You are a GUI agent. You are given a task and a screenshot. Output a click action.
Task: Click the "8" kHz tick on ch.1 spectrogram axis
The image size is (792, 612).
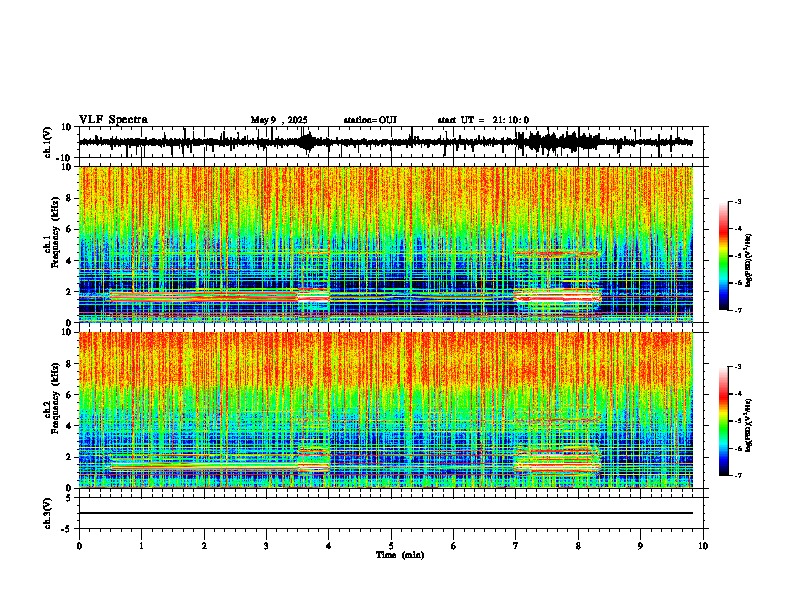[x=71, y=198]
